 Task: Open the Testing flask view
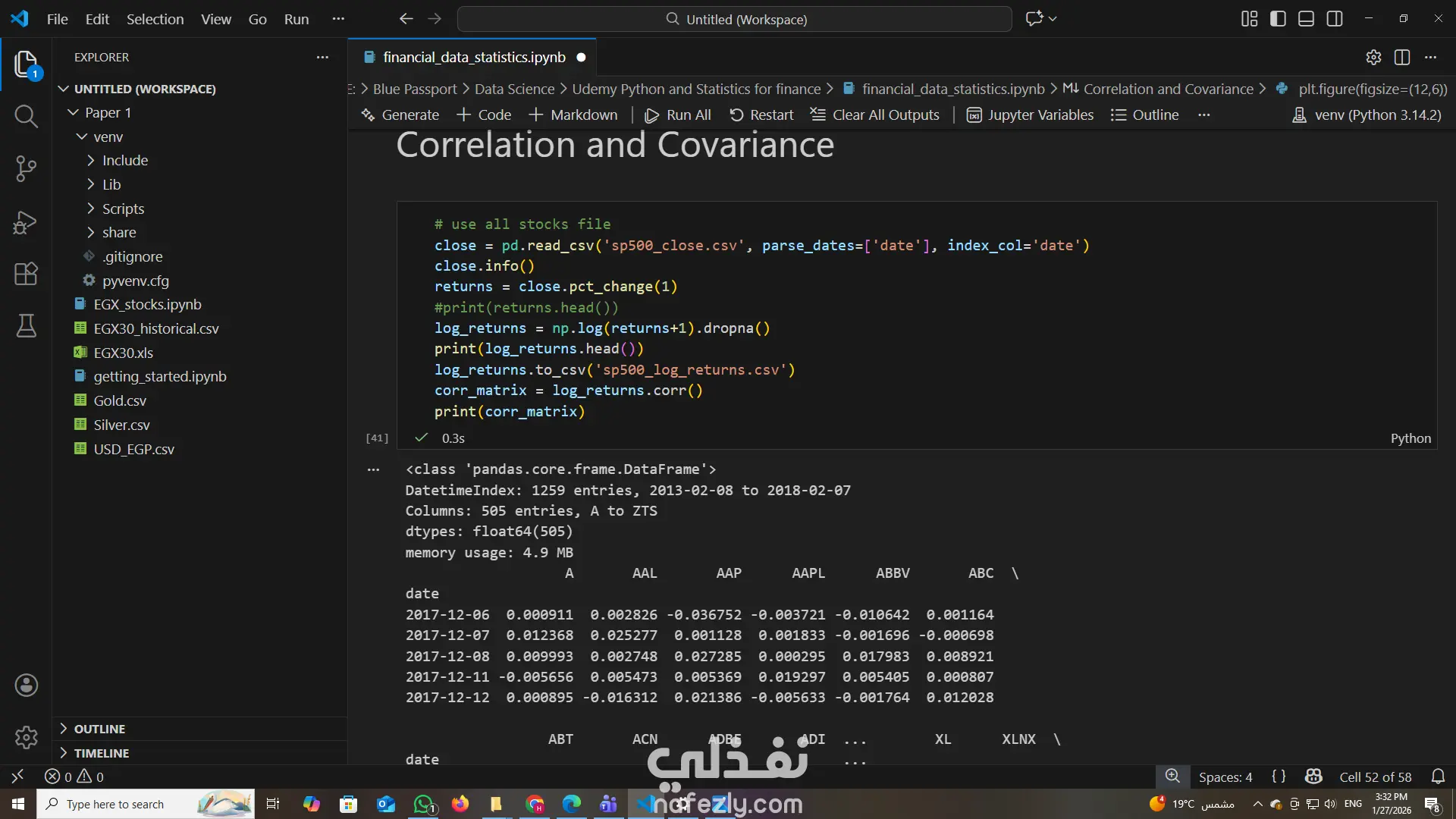[x=26, y=326]
